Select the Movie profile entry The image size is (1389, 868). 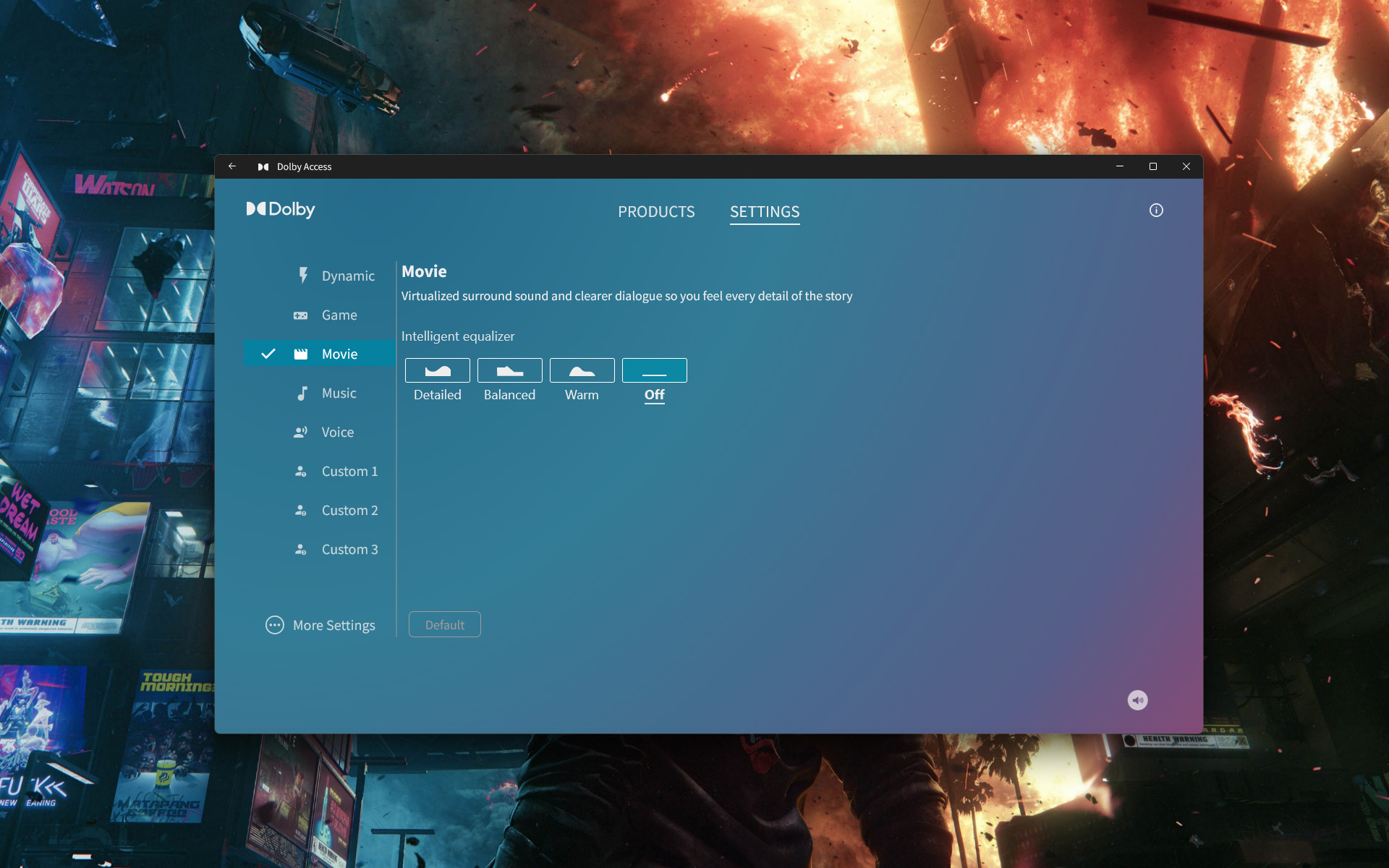pos(320,354)
